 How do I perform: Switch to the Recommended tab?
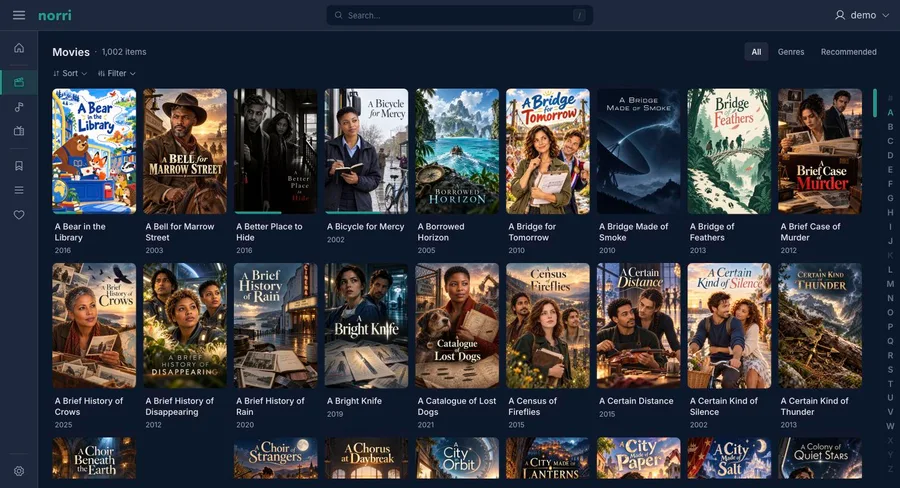point(848,52)
